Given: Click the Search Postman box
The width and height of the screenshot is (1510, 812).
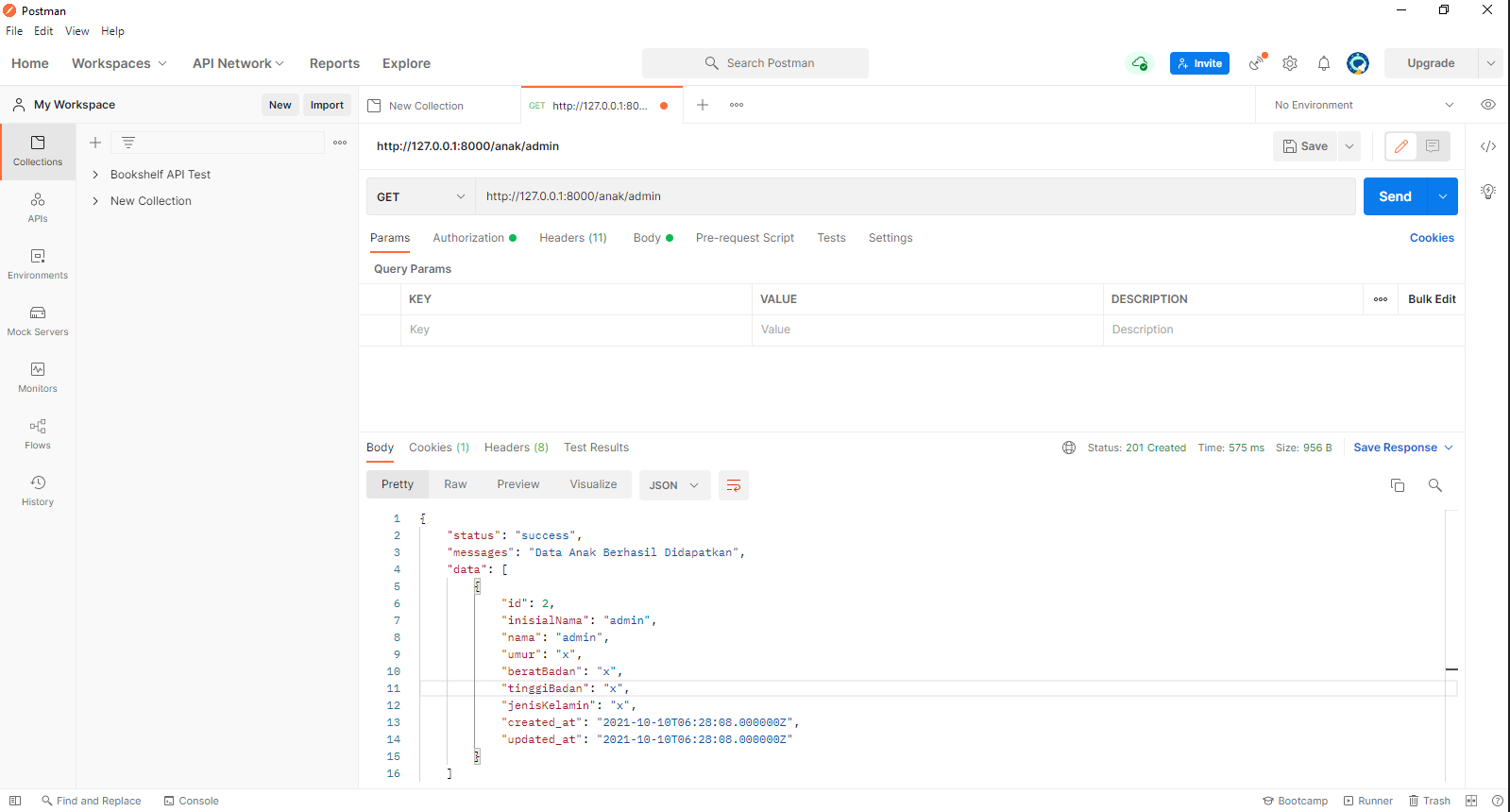Looking at the screenshot, I should (x=755, y=63).
